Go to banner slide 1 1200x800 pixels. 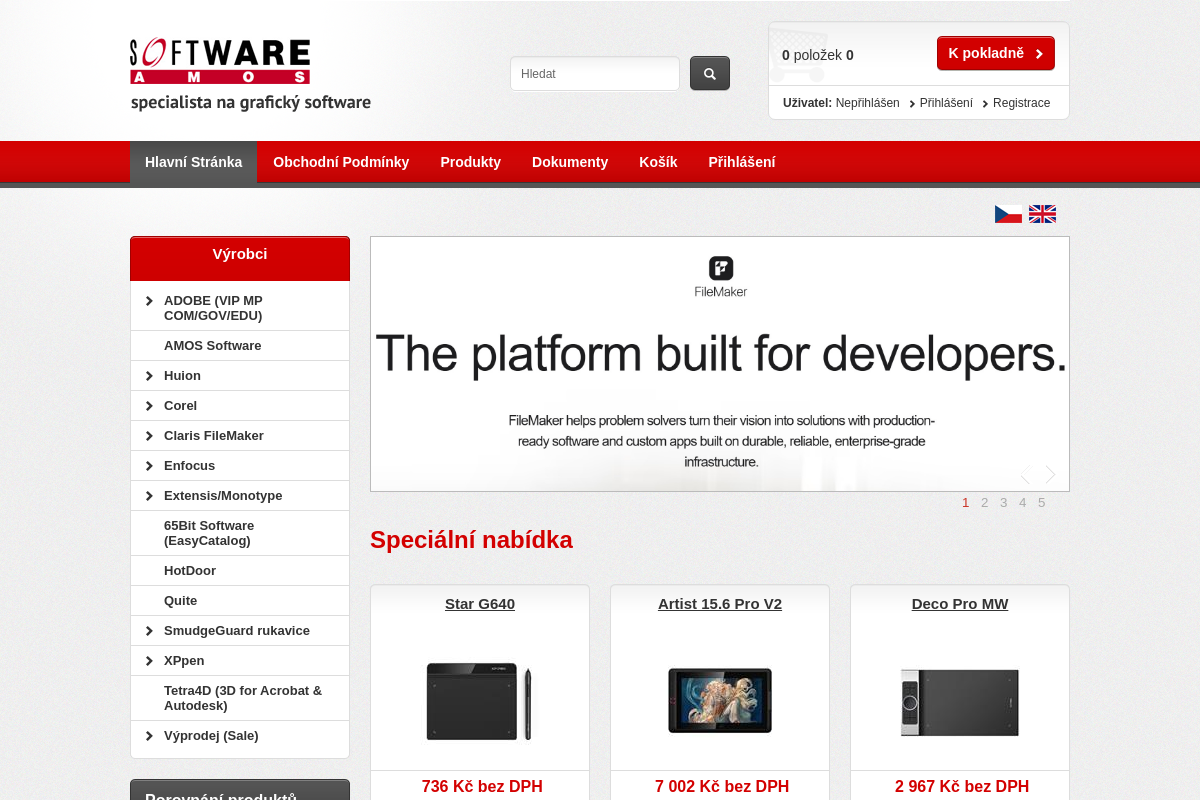pos(966,503)
